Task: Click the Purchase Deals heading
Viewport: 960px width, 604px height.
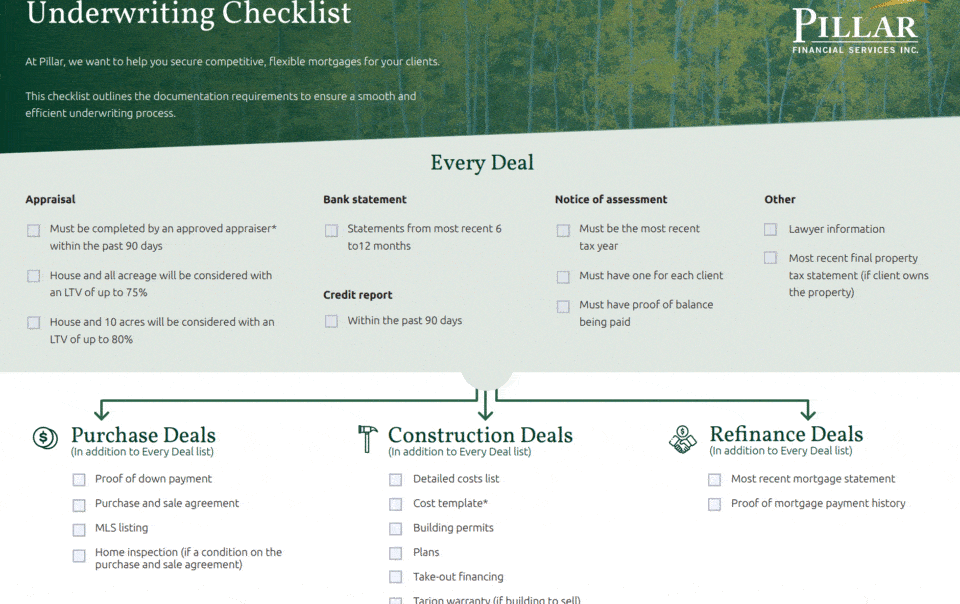Action: tap(143, 435)
